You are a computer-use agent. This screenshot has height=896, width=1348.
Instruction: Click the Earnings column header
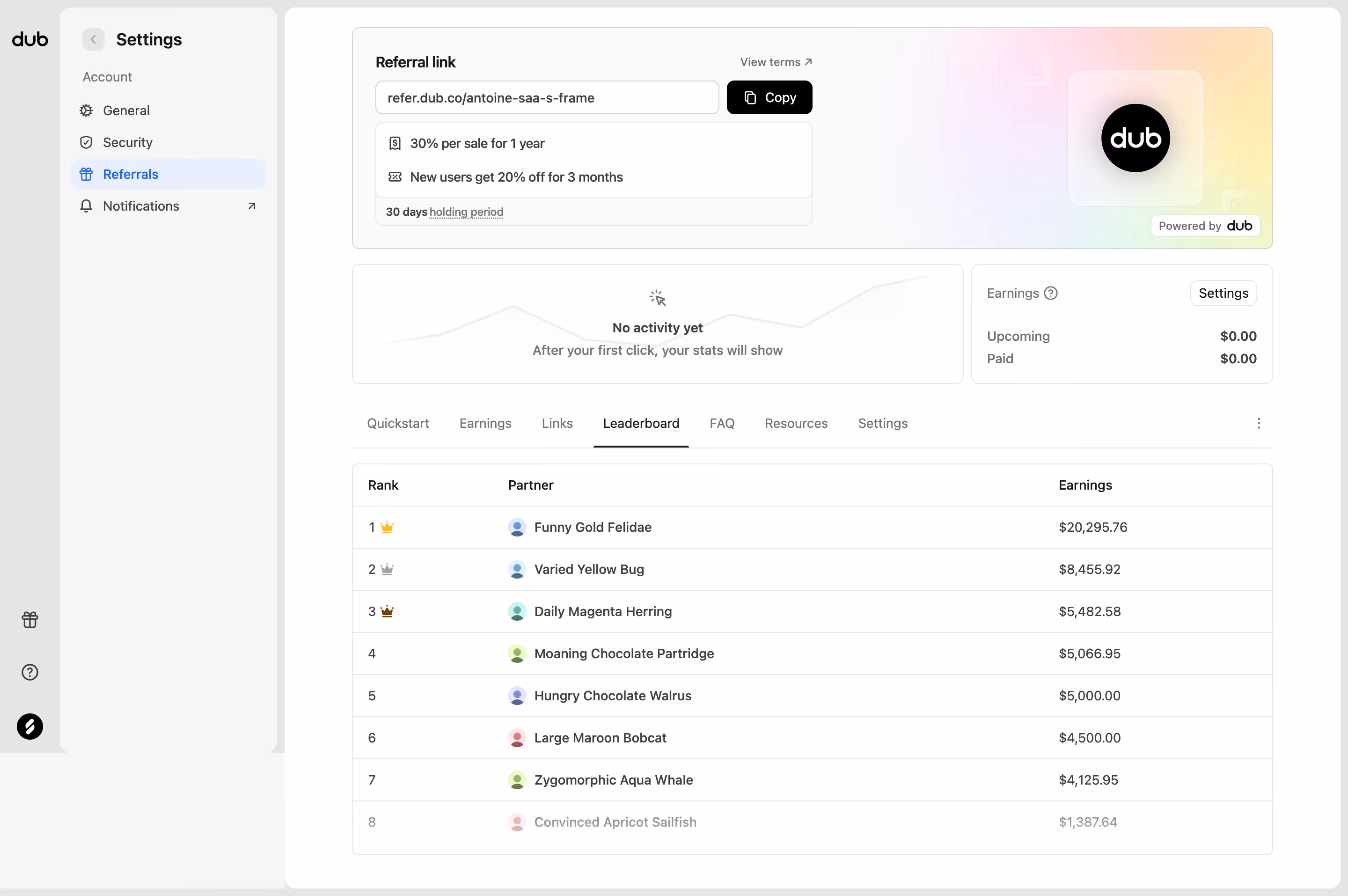tap(1085, 485)
